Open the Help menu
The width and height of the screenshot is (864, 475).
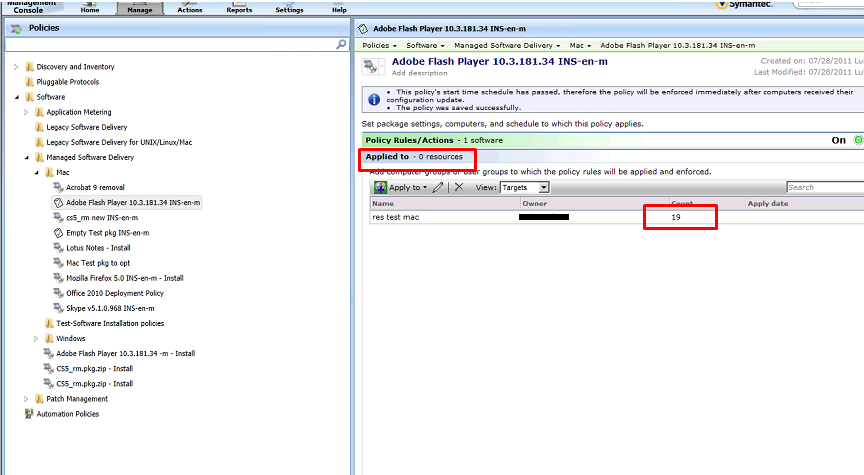pyautogui.click(x=339, y=8)
